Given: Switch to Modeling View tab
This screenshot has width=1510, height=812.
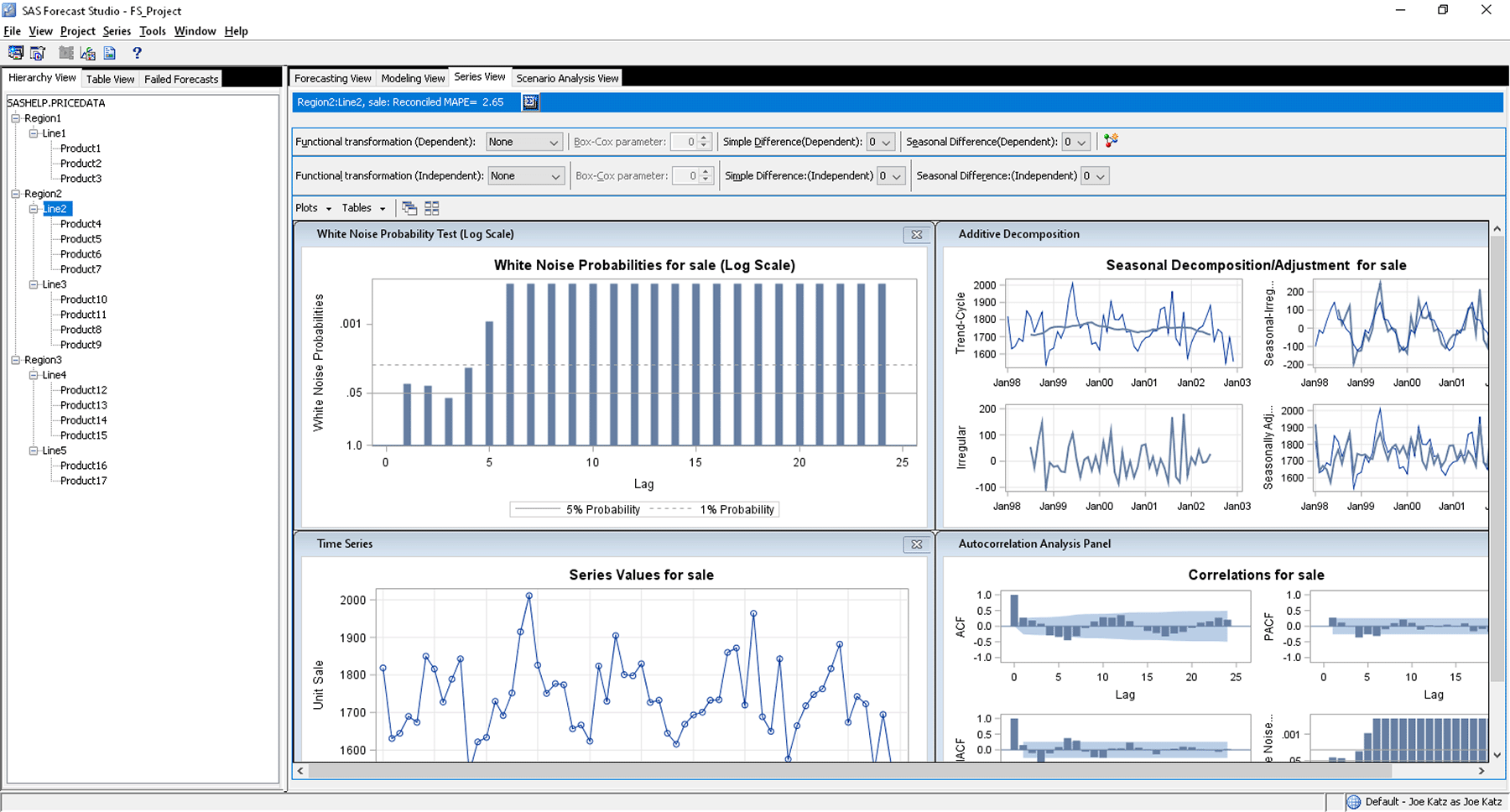Looking at the screenshot, I should pos(413,78).
